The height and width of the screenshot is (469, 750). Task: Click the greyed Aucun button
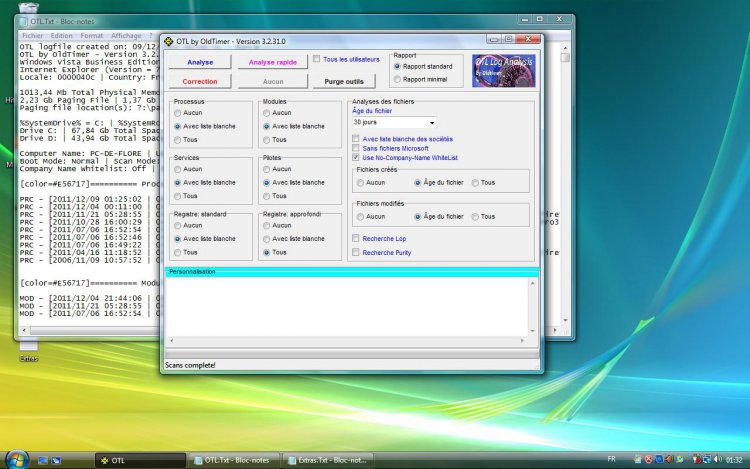point(273,81)
